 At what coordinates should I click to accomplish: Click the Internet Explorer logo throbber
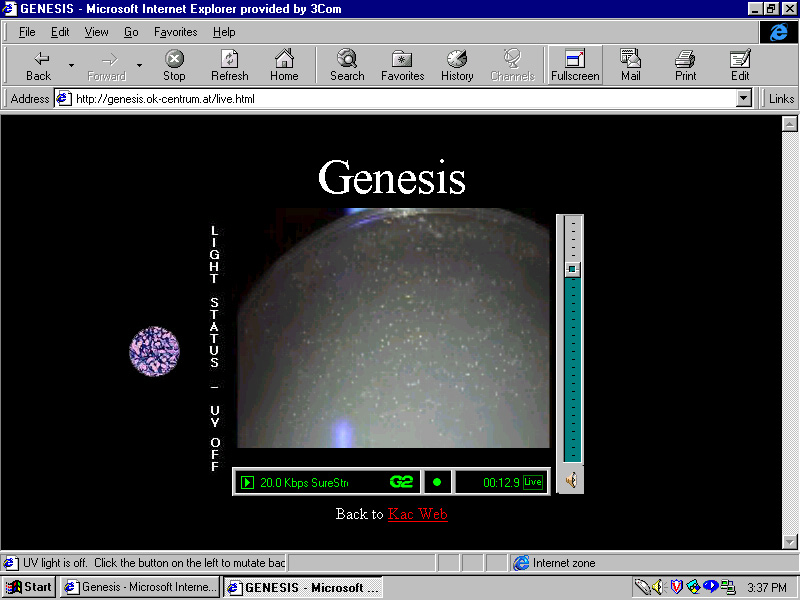779,32
